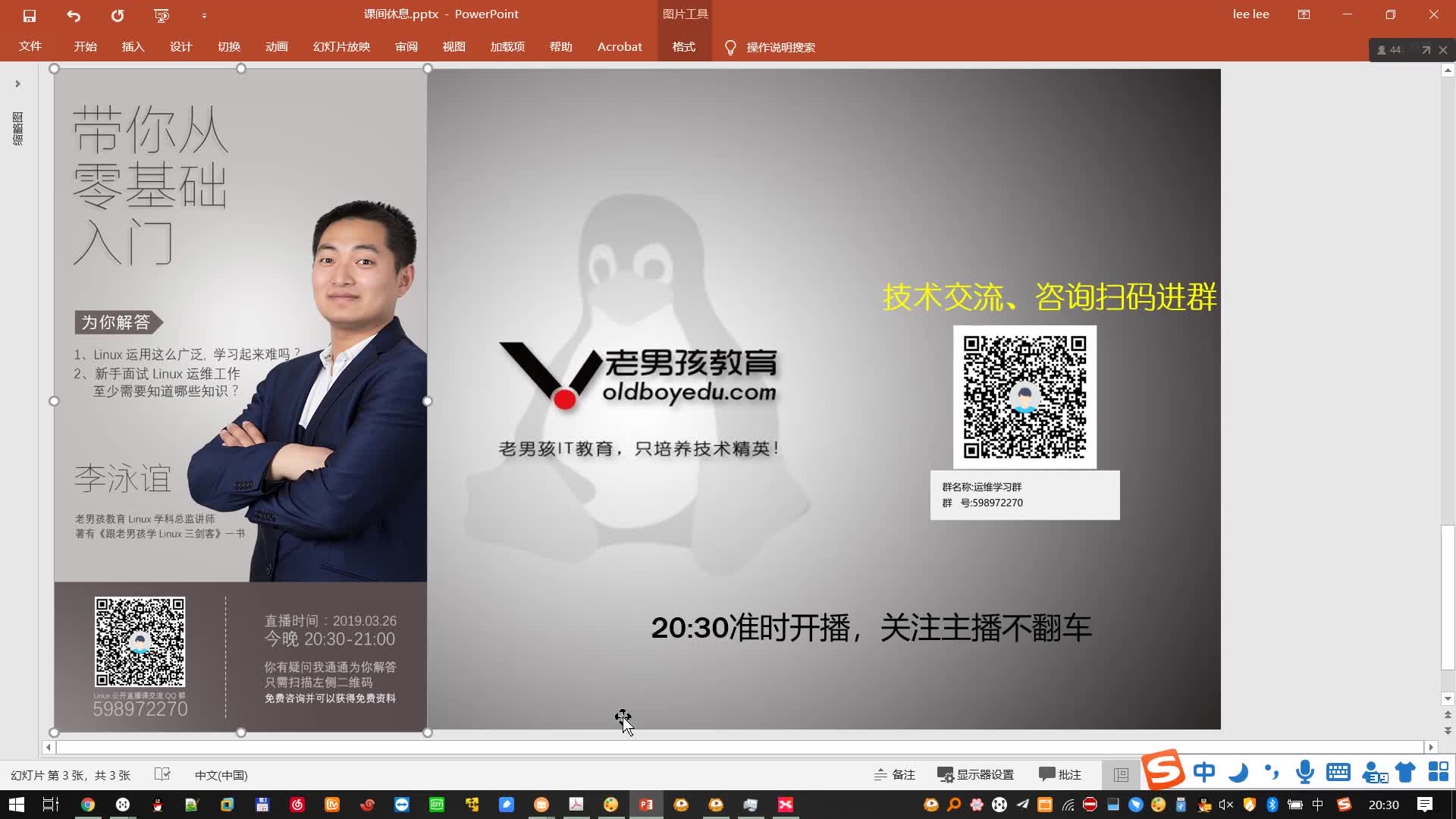Viewport: 1456px width, 819px height.
Task: Open NetEase Cloud Music on taskbar
Action: point(297,805)
